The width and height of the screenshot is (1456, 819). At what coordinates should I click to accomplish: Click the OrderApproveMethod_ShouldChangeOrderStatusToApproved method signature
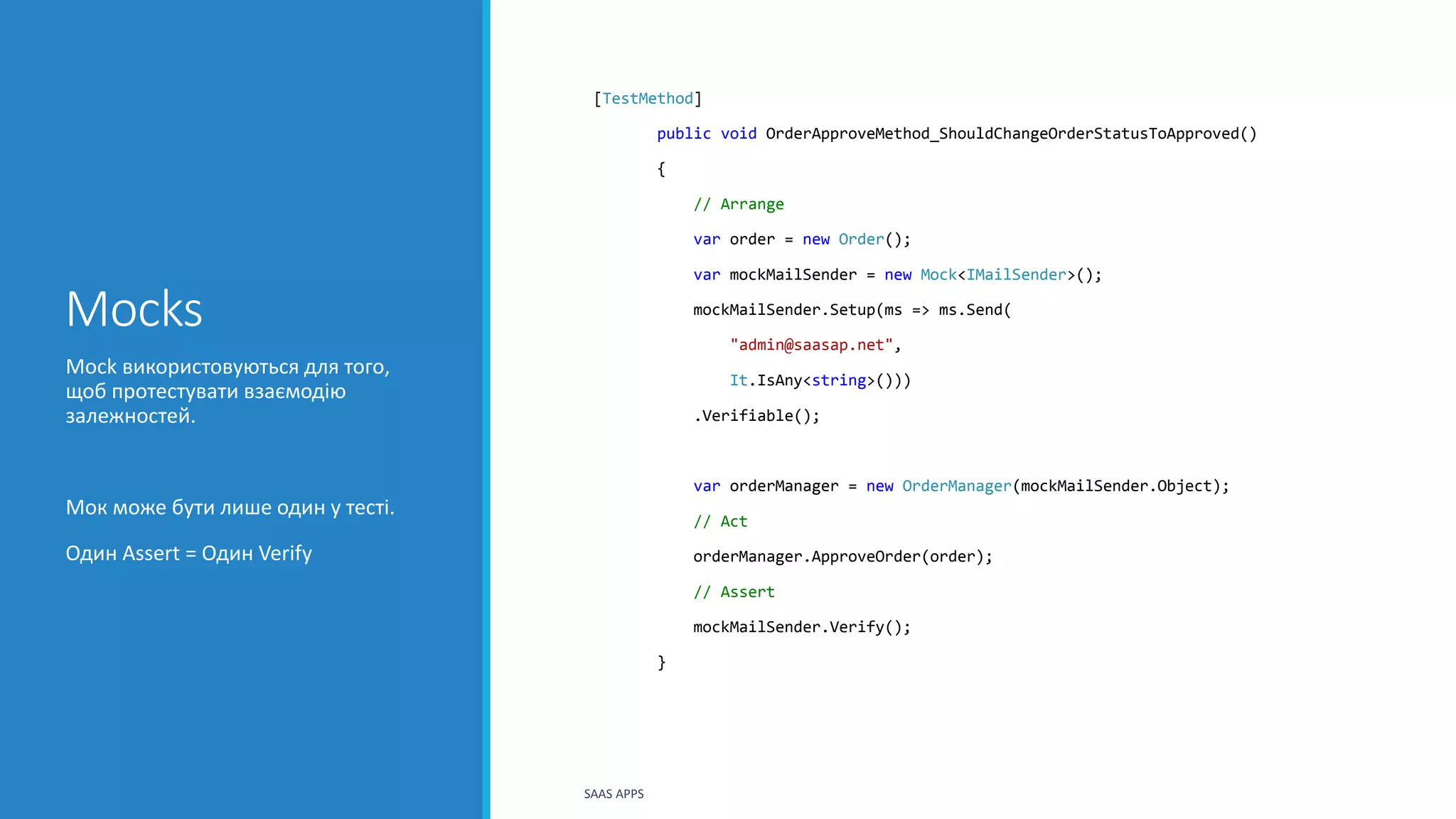point(957,134)
